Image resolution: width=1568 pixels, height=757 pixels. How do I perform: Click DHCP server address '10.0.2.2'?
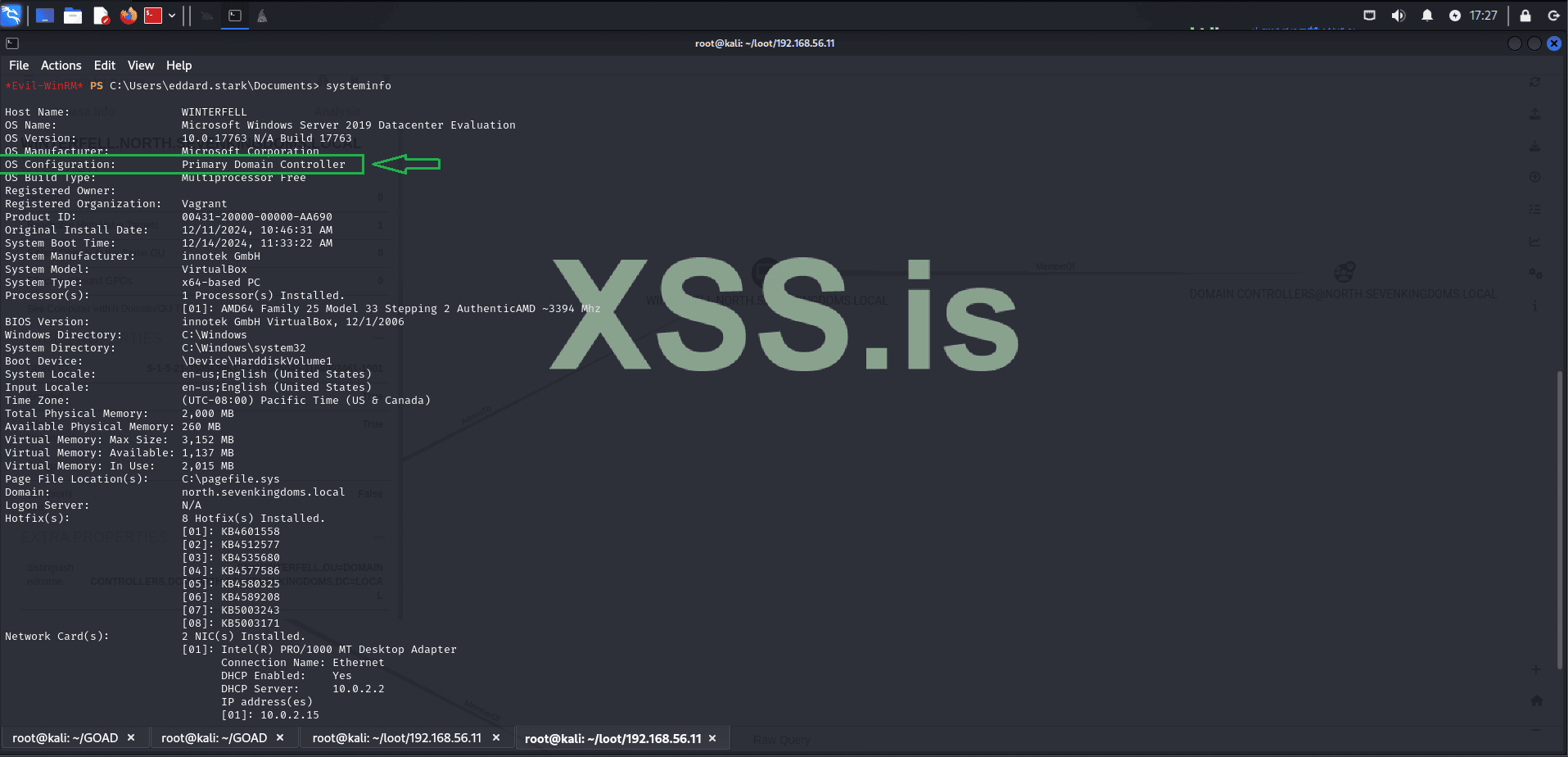(359, 689)
